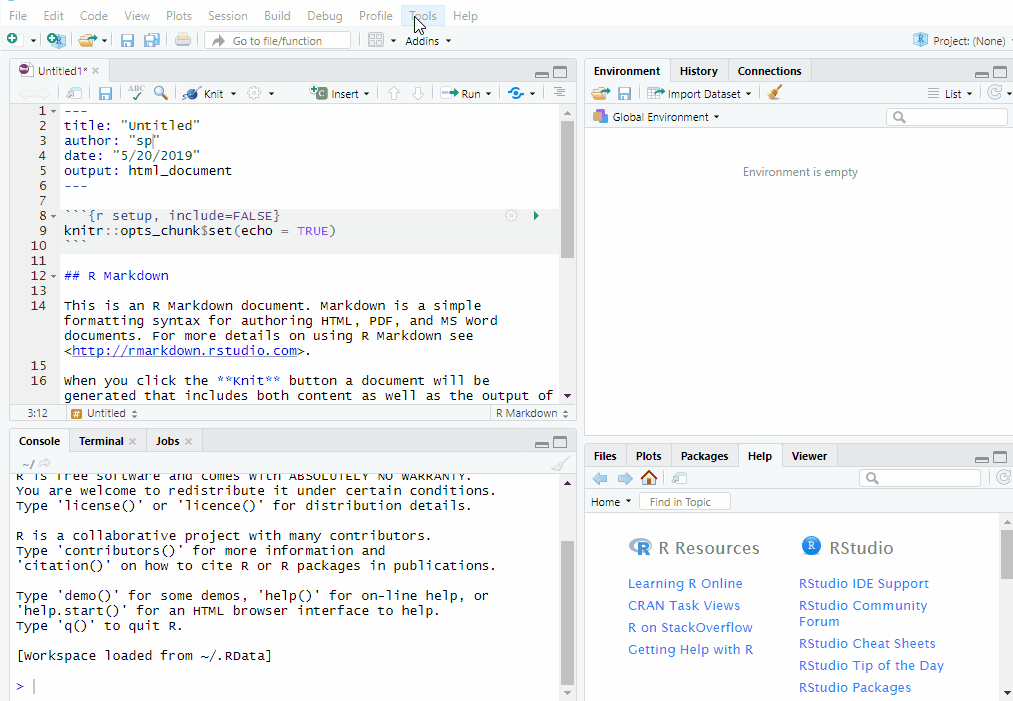Click Show in New Window icon in editor toolbar
This screenshot has height=701, width=1013.
click(x=74, y=94)
